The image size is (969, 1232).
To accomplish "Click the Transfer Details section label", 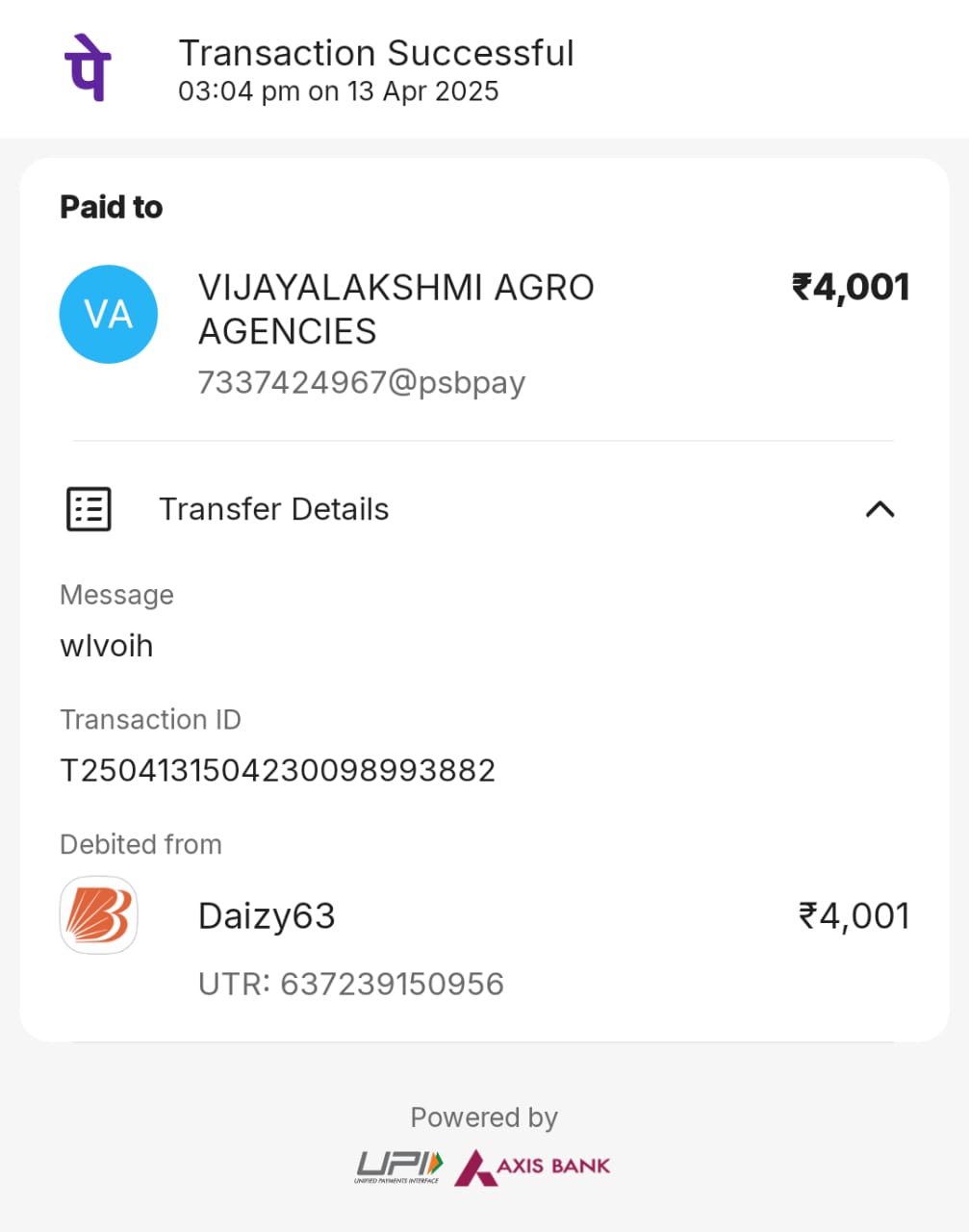I will (x=273, y=509).
